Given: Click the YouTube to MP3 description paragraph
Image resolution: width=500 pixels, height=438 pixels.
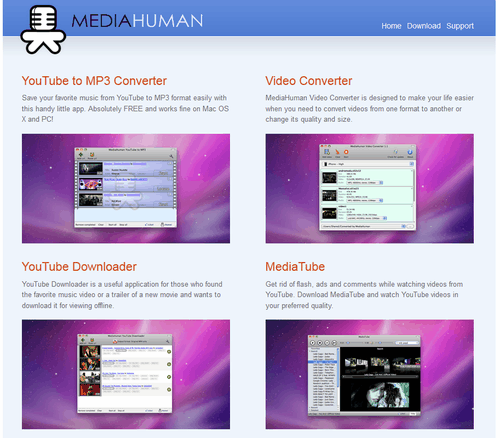Looking at the screenshot, I should tap(125, 109).
